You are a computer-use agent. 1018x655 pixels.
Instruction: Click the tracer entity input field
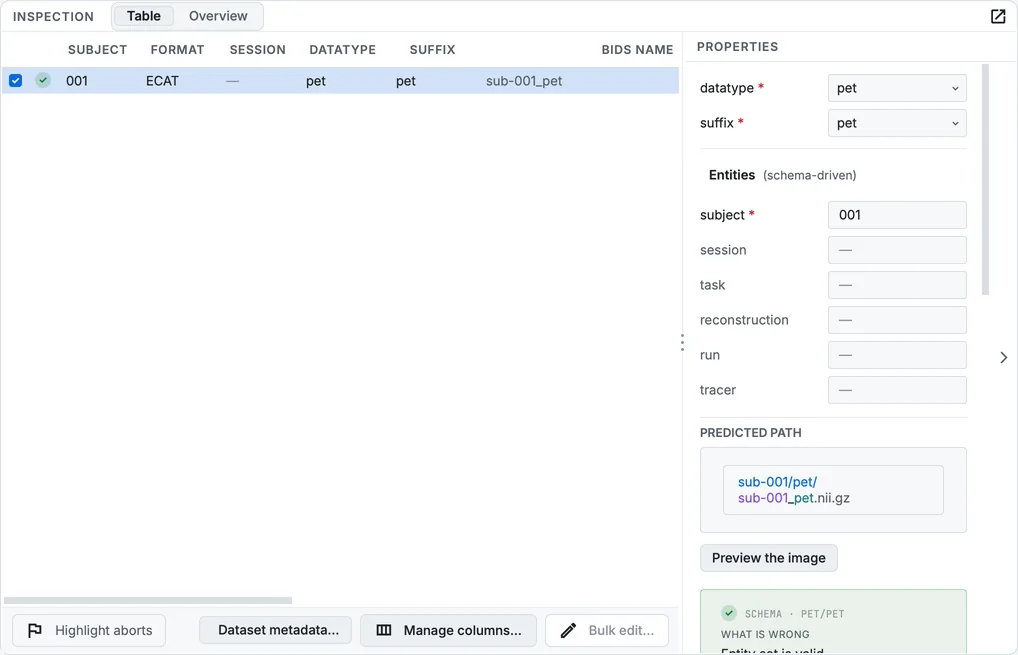[x=897, y=390]
